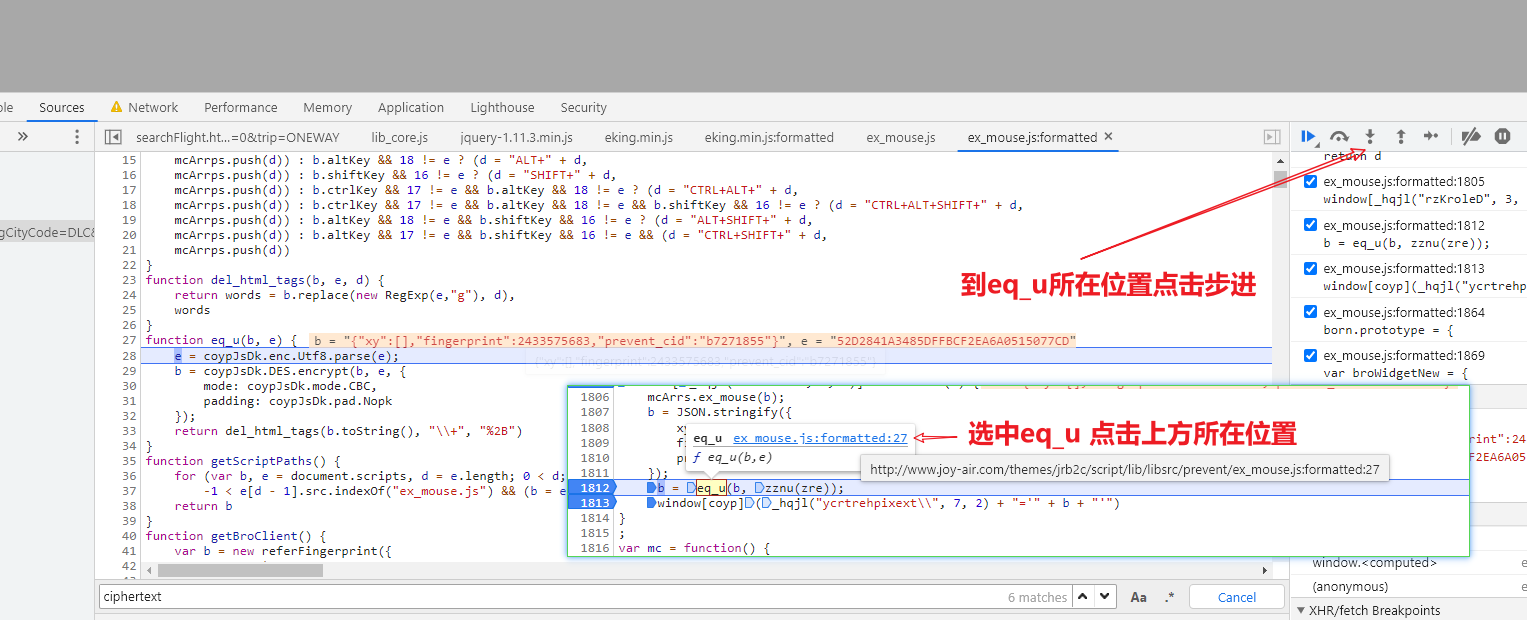Open the Memory panel tab
The width and height of the screenshot is (1527, 620).
click(x=327, y=107)
